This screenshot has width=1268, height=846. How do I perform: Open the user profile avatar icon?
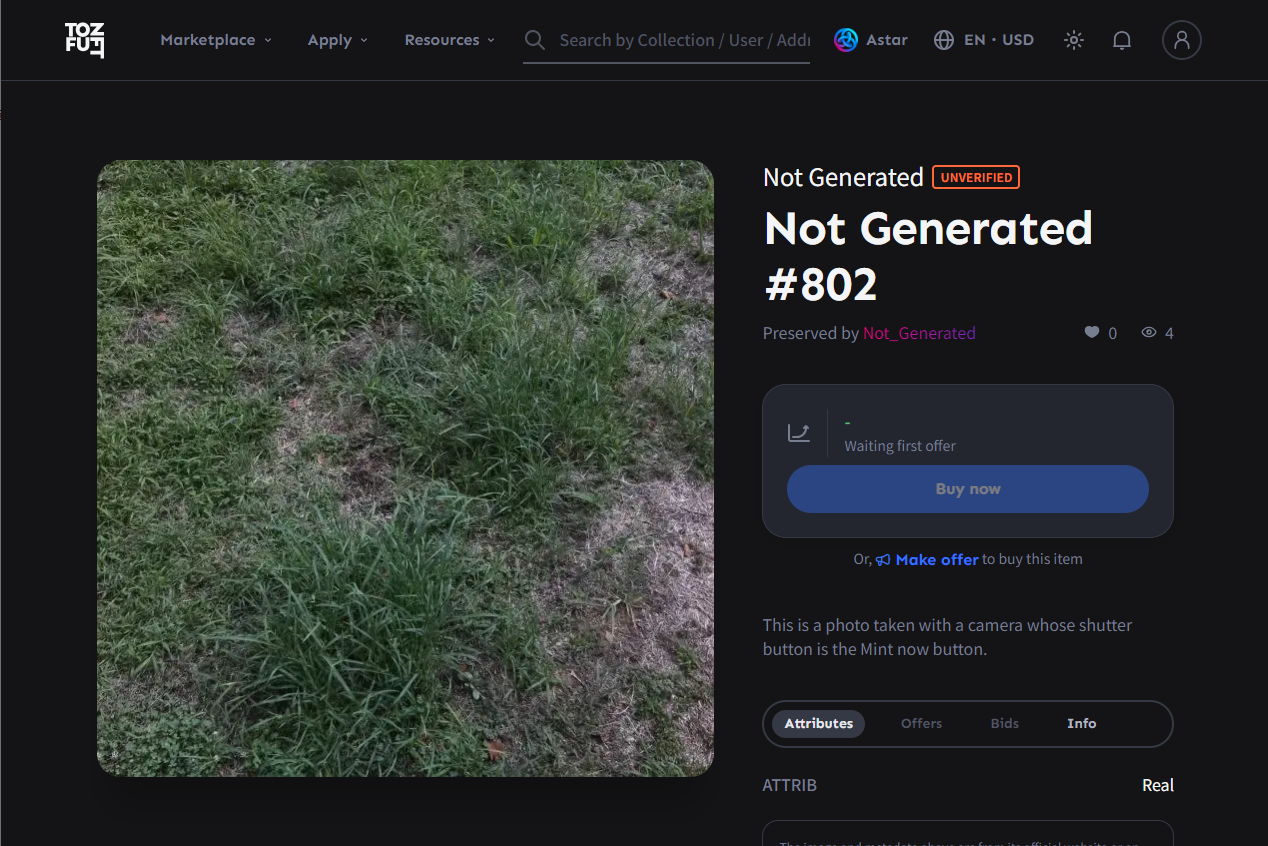[1181, 40]
